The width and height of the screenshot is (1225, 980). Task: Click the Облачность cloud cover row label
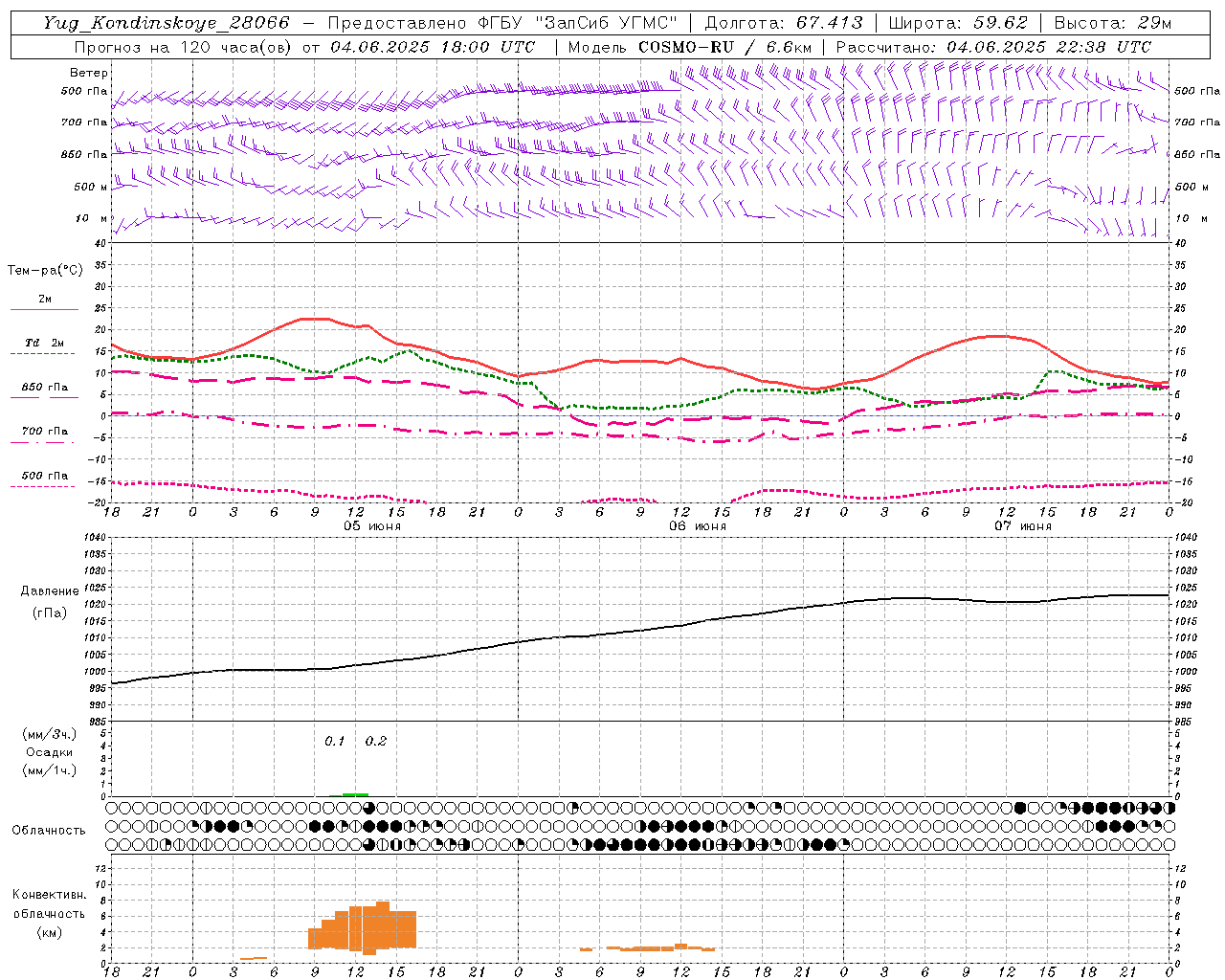coord(49,831)
